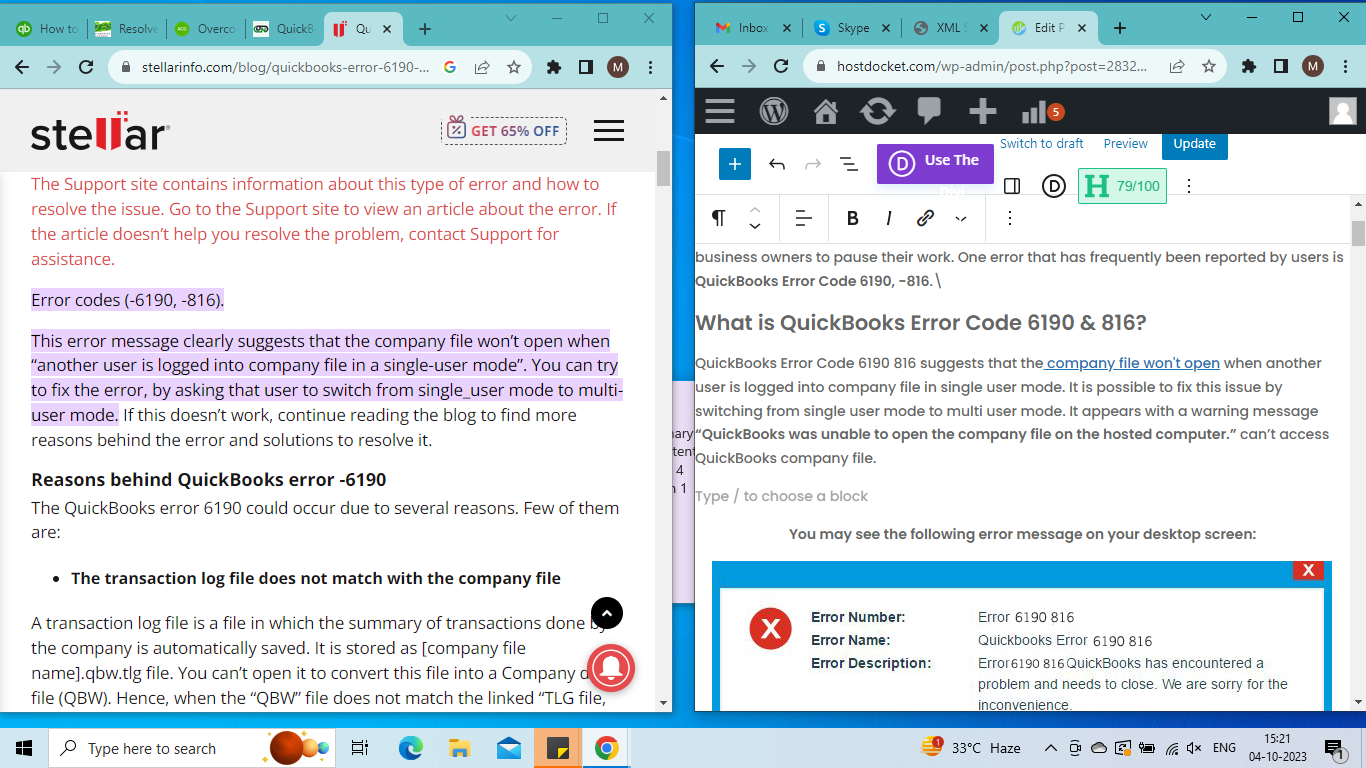Screen dimensions: 1366x768
Task: Close the error dialog image red X
Action: tap(1308, 570)
